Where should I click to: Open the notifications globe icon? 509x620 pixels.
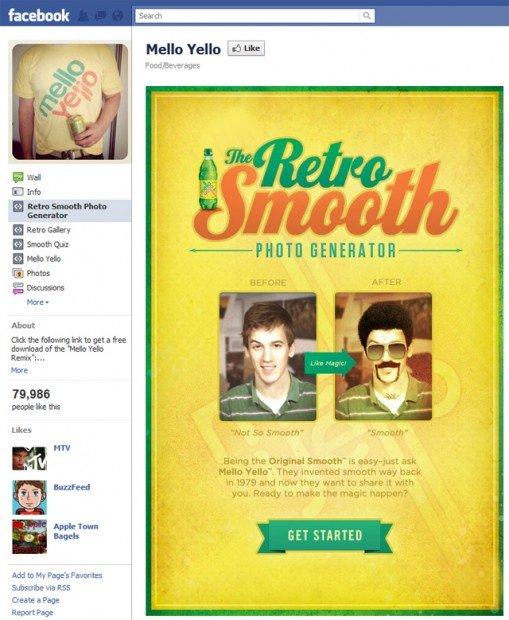pyautogui.click(x=118, y=16)
